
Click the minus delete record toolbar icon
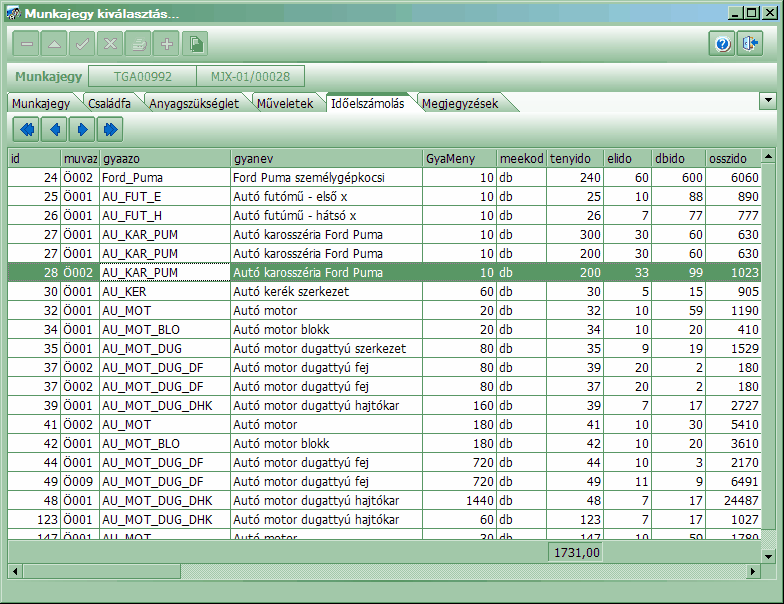(x=26, y=44)
